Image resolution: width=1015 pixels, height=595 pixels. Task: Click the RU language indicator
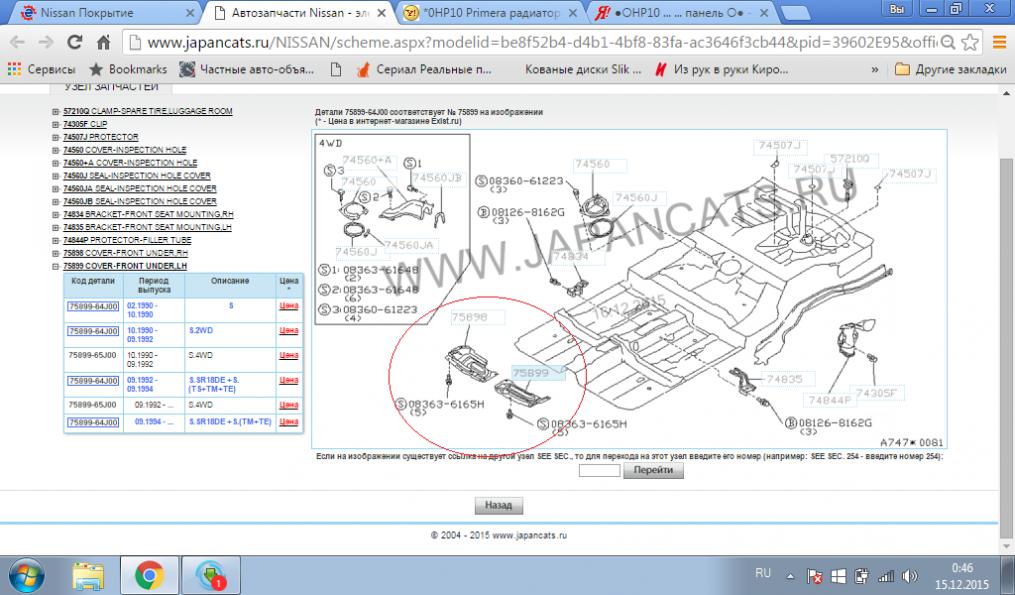point(763,573)
